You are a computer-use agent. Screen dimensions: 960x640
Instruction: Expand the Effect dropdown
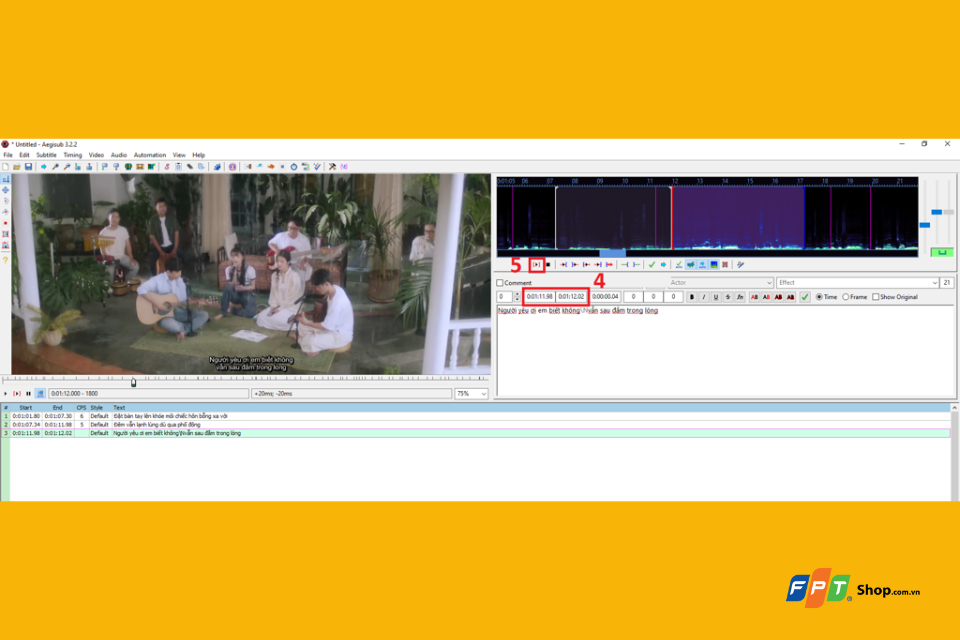pyautogui.click(x=857, y=283)
